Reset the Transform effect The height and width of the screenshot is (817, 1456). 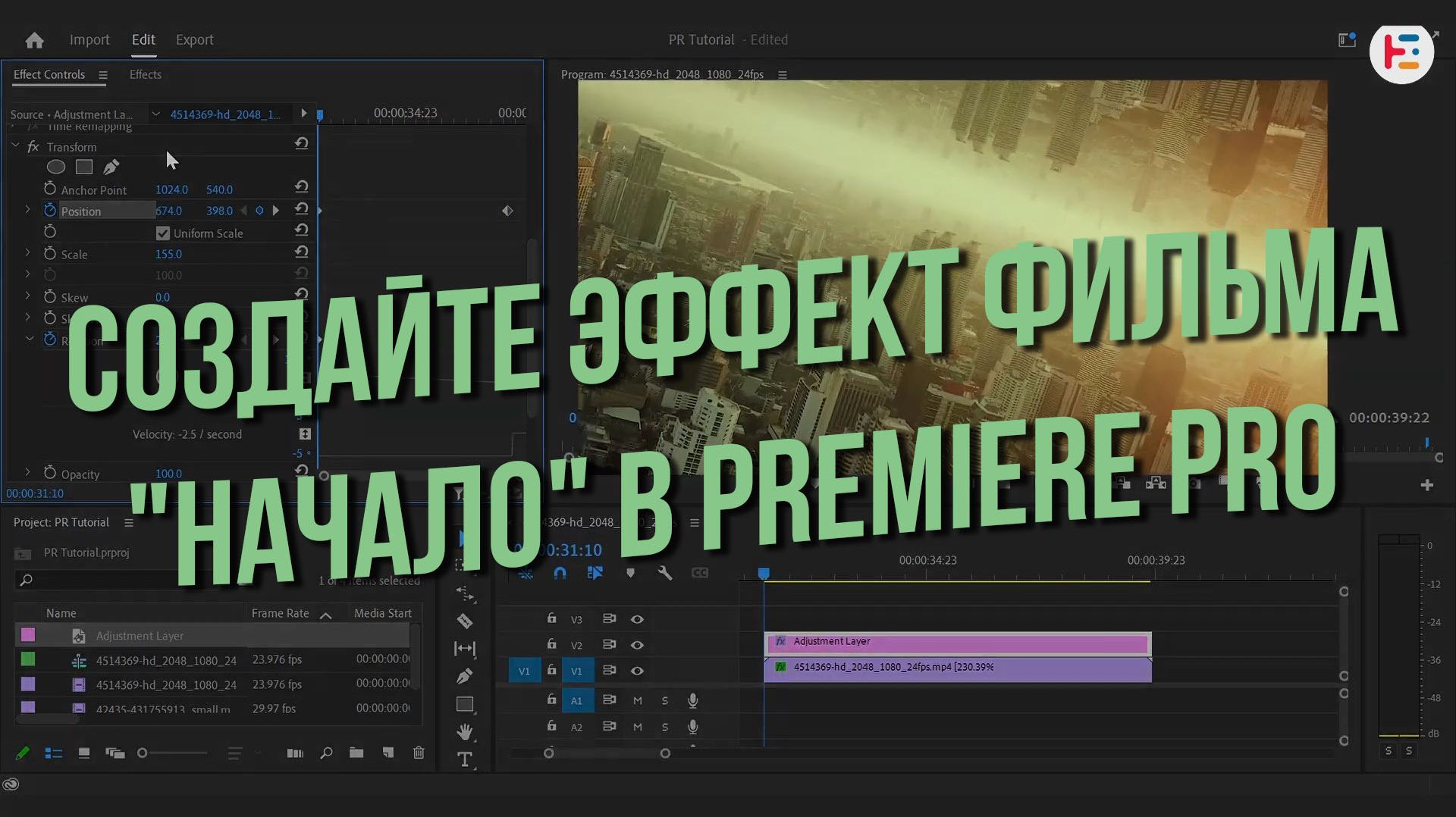301,143
